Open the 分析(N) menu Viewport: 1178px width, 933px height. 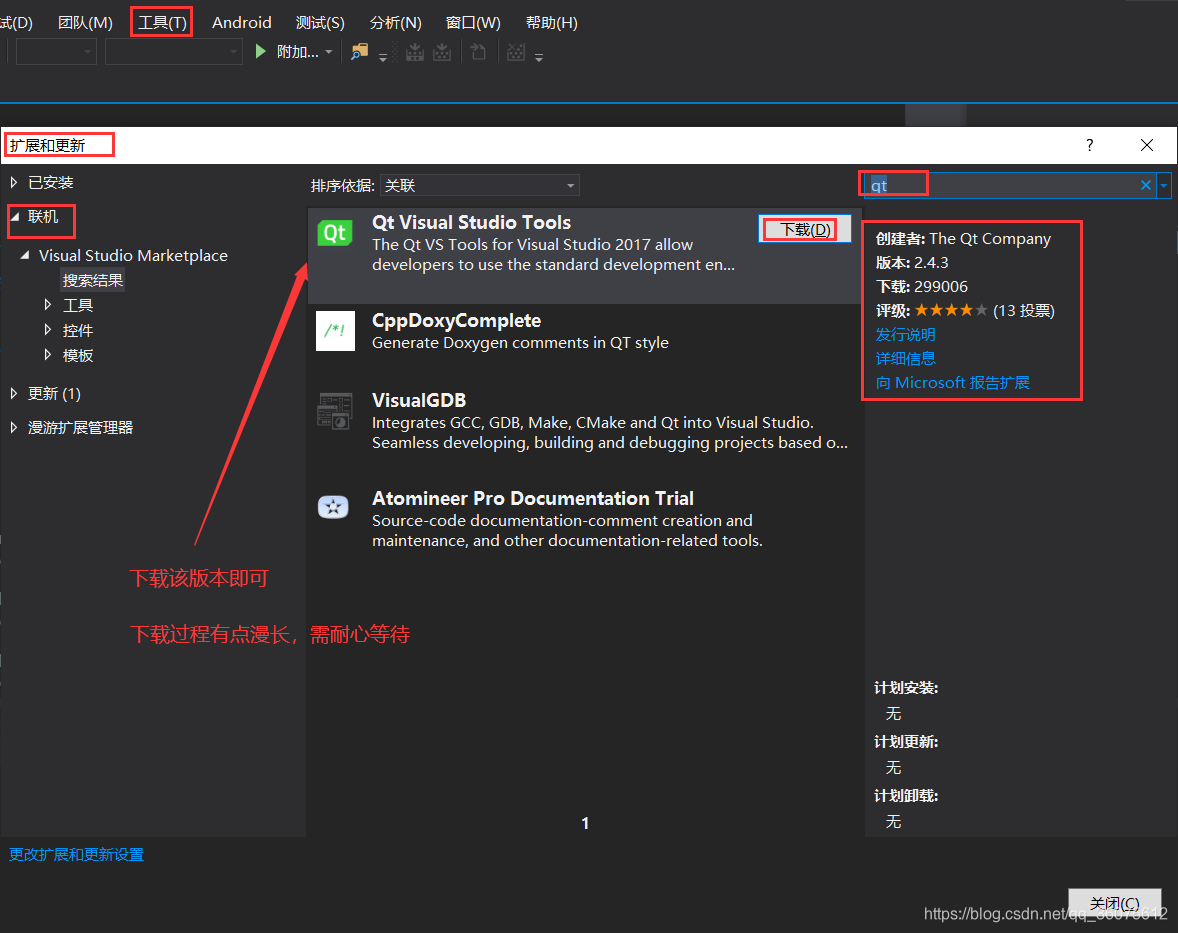point(395,23)
